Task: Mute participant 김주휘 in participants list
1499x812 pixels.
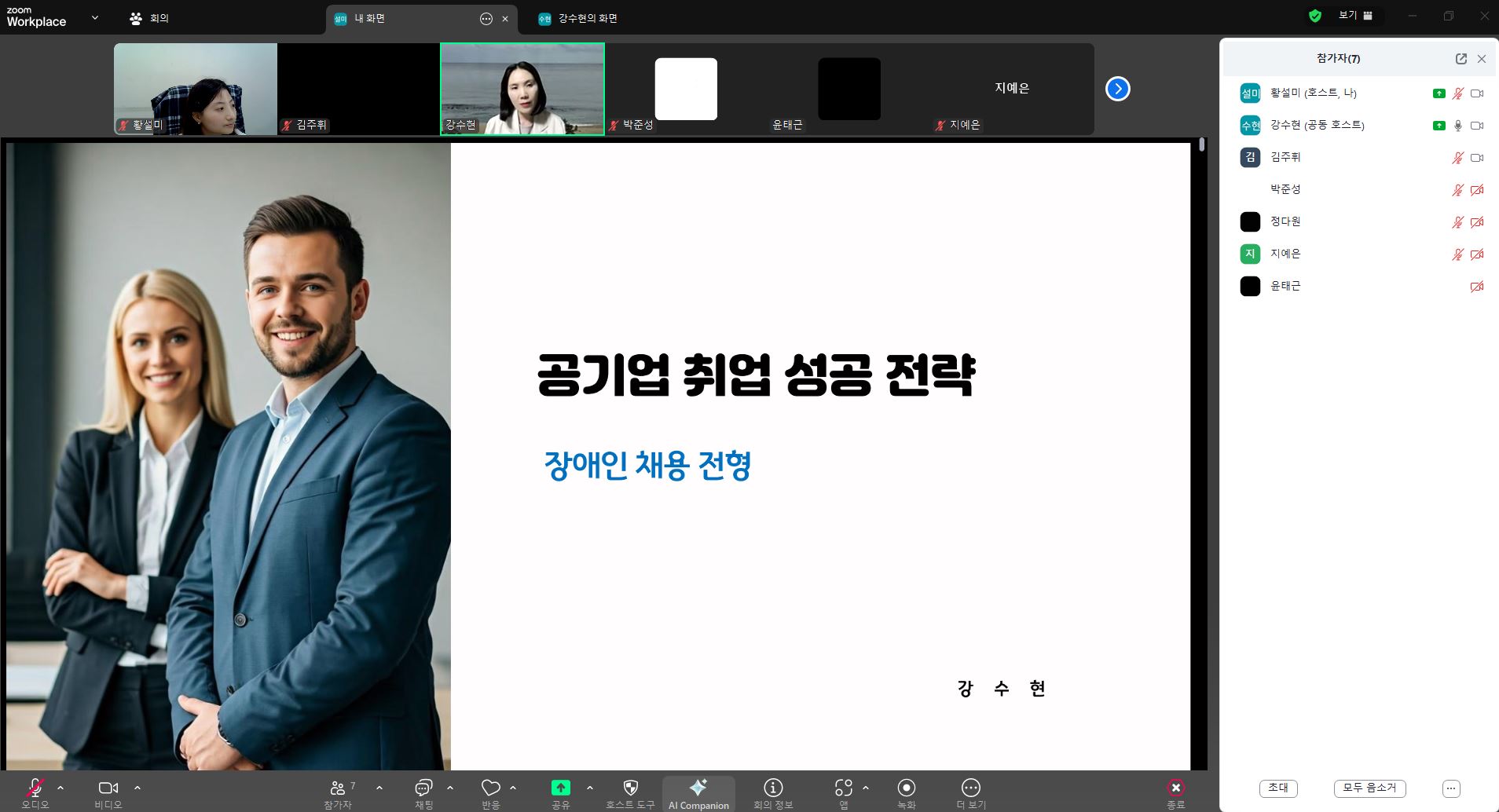Action: [1457, 157]
